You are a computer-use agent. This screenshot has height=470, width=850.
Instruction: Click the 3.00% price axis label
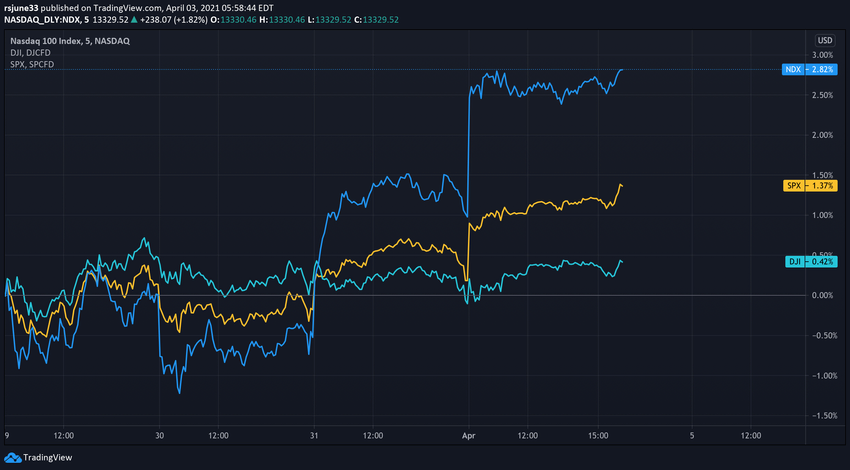[822, 55]
